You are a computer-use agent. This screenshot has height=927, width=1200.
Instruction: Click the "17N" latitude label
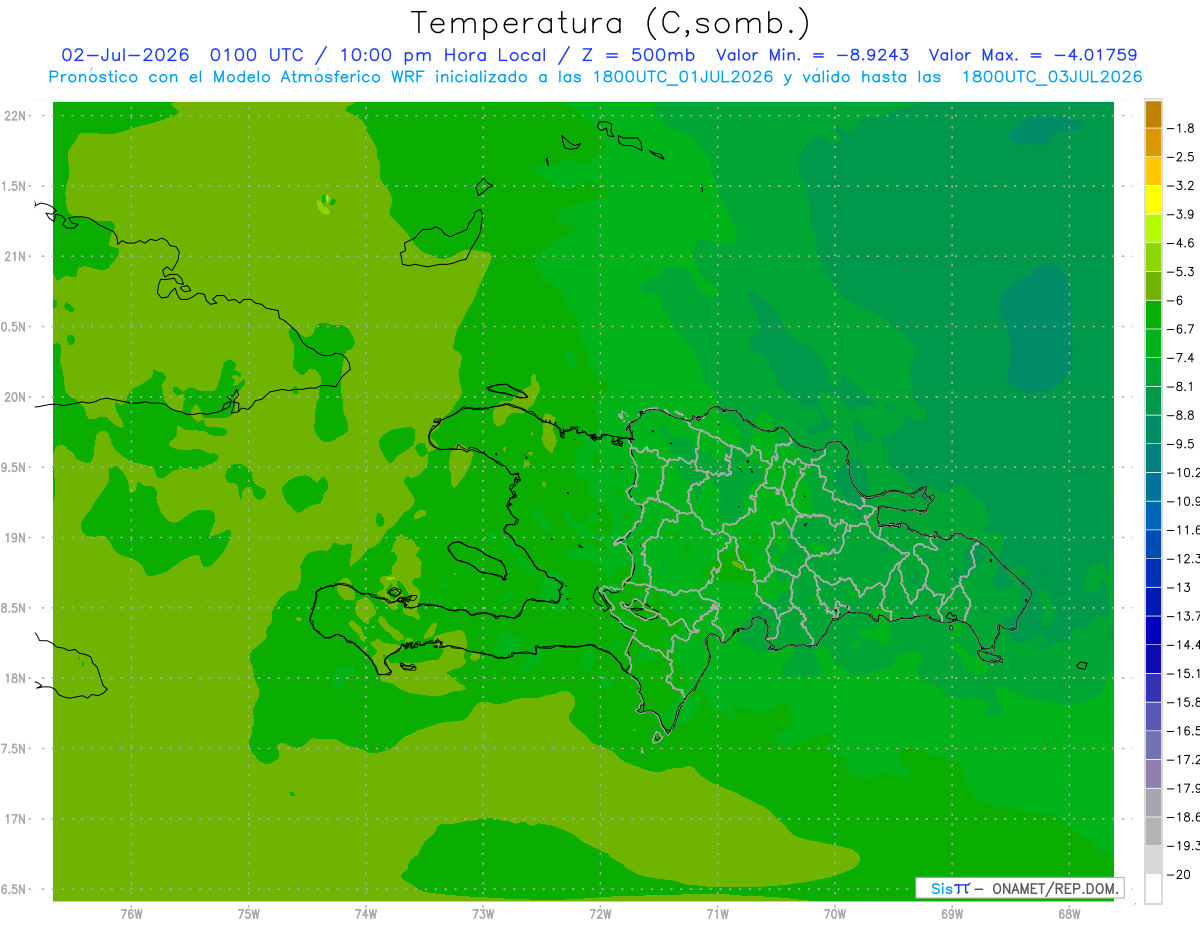(16, 819)
